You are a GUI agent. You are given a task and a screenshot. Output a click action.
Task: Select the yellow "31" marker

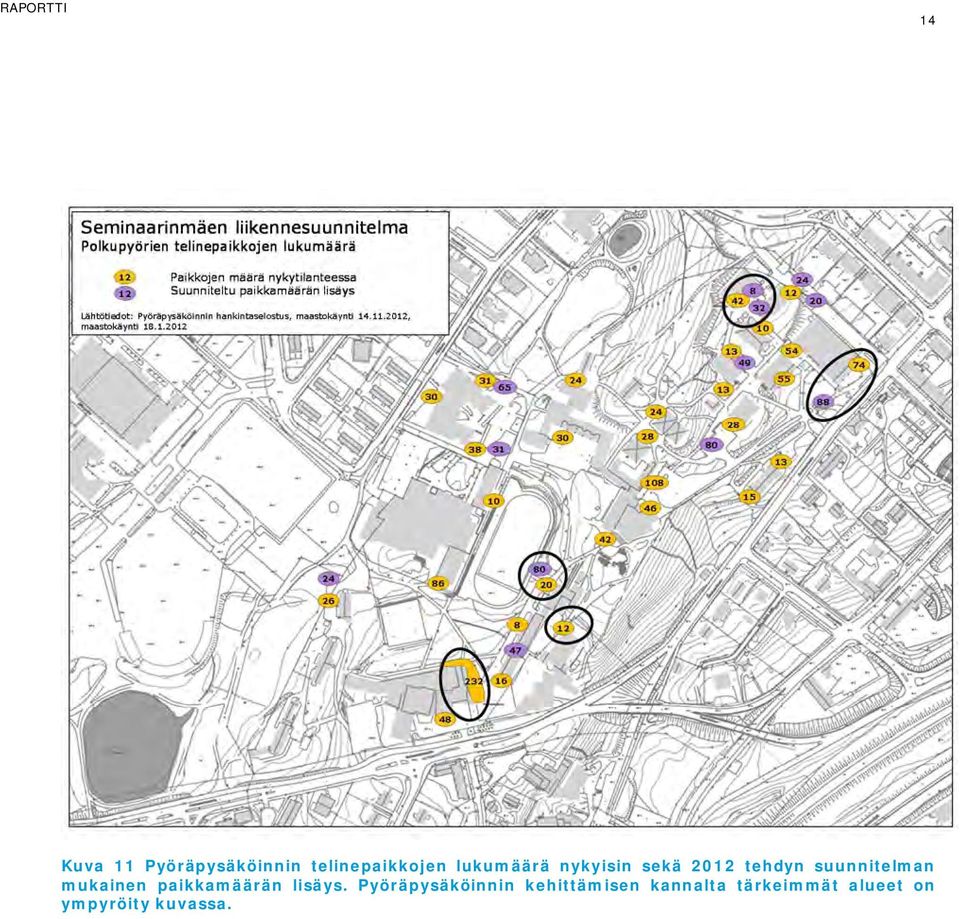485,381
